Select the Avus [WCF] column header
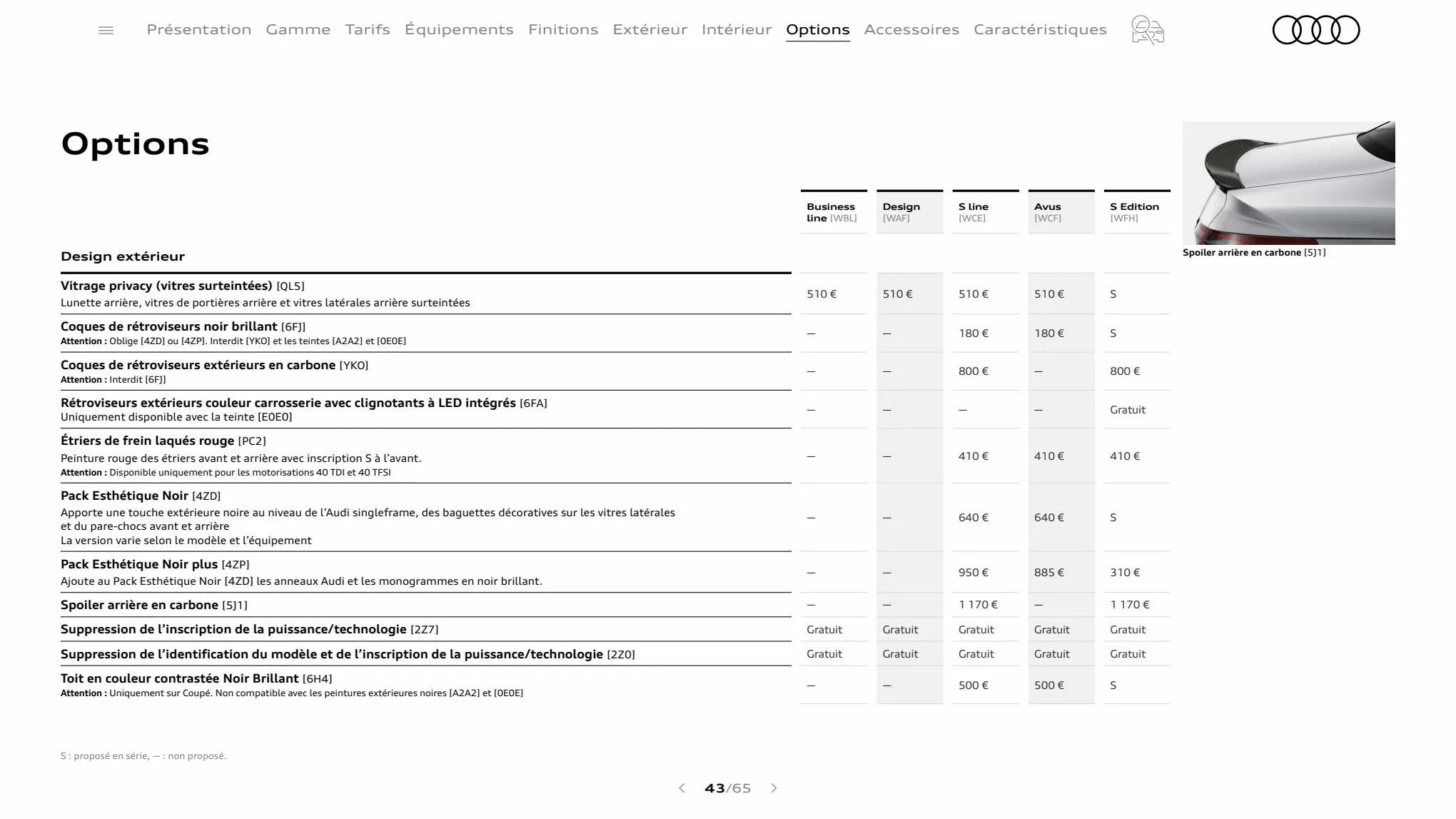 (1061, 212)
